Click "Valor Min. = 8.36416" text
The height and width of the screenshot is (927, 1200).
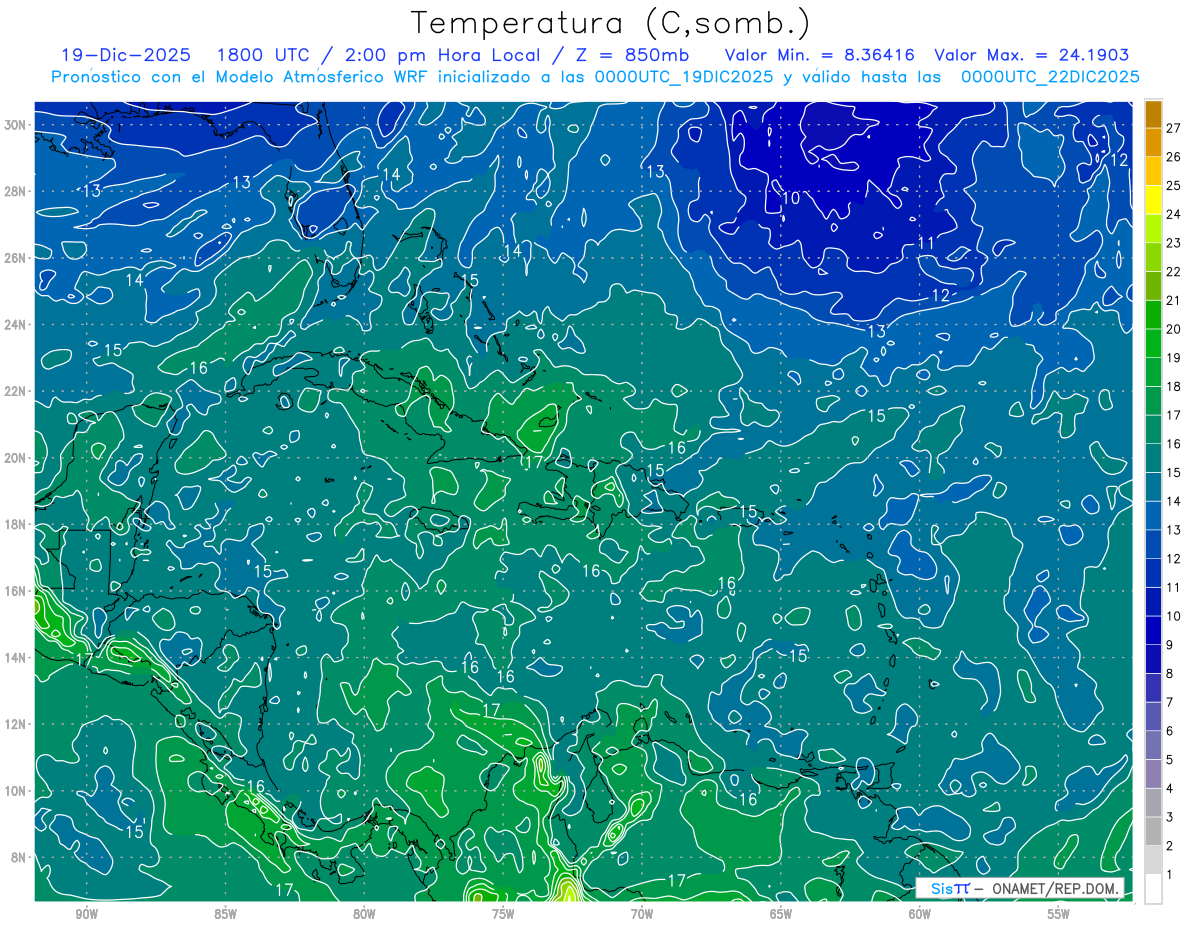pyautogui.click(x=819, y=55)
